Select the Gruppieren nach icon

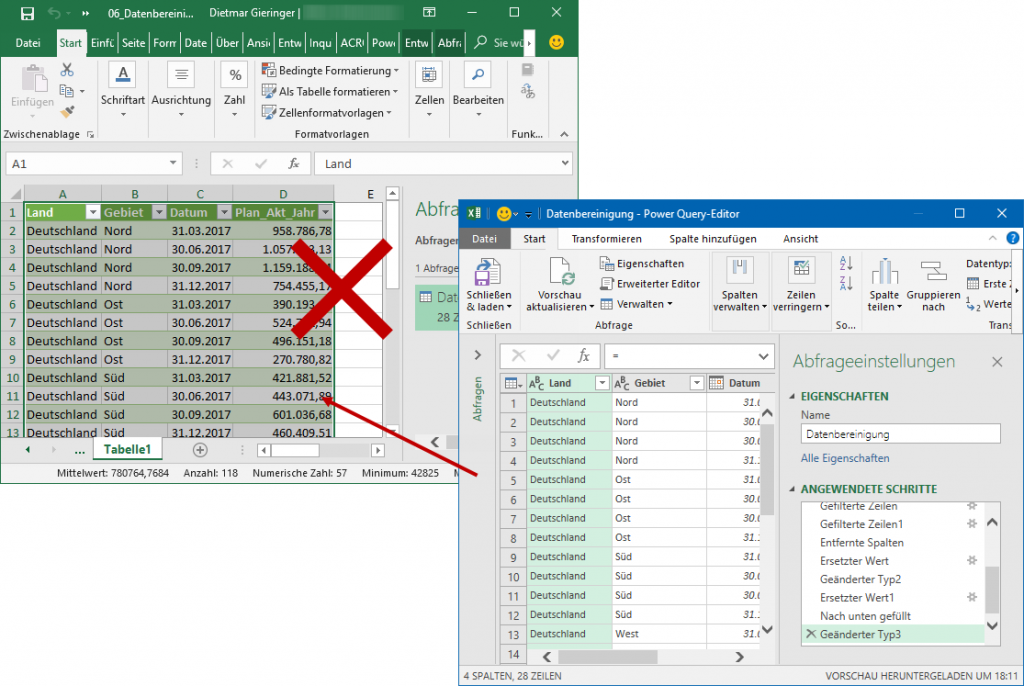935,272
